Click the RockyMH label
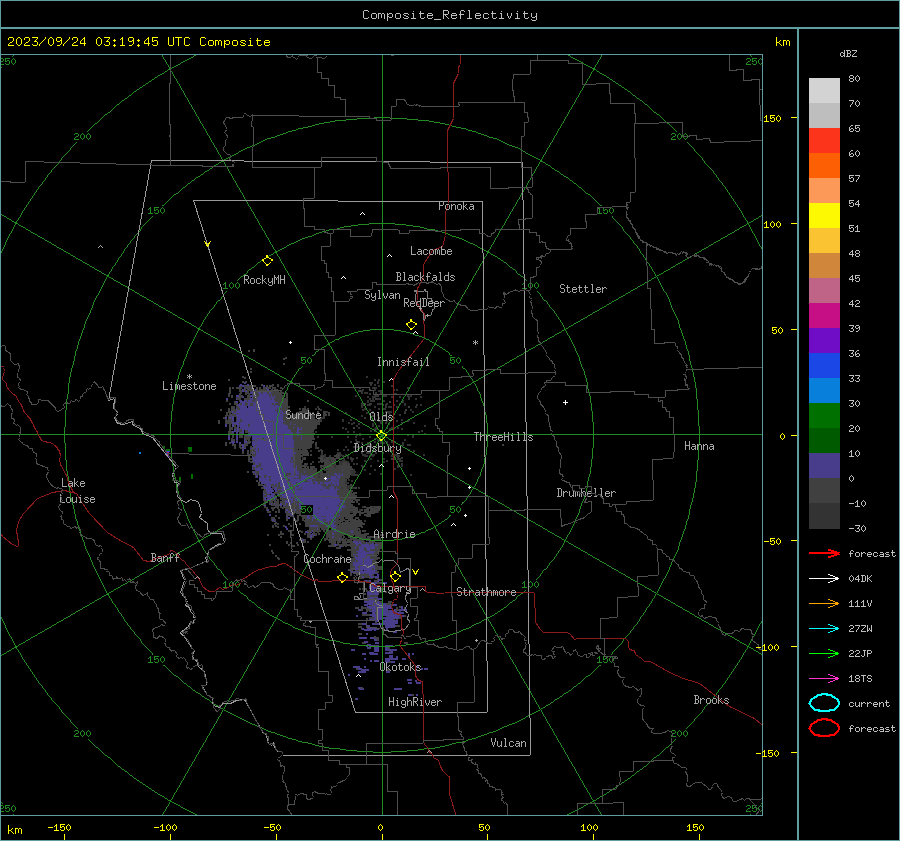This screenshot has width=900, height=841. click(x=264, y=280)
